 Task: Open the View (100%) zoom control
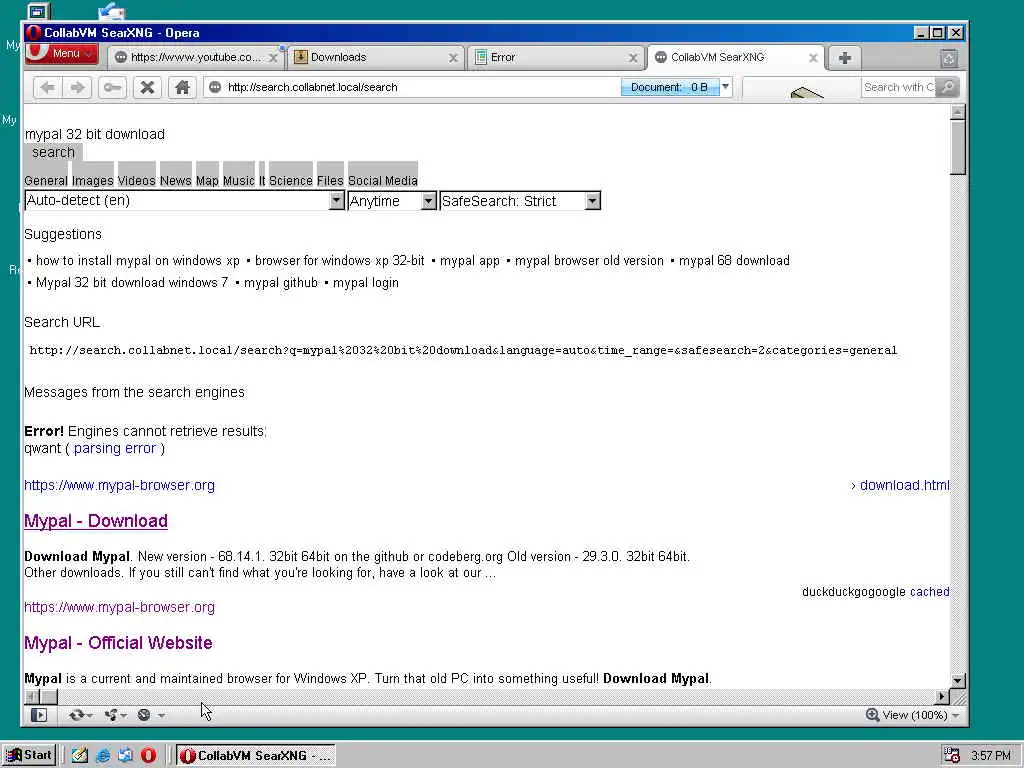click(x=912, y=715)
